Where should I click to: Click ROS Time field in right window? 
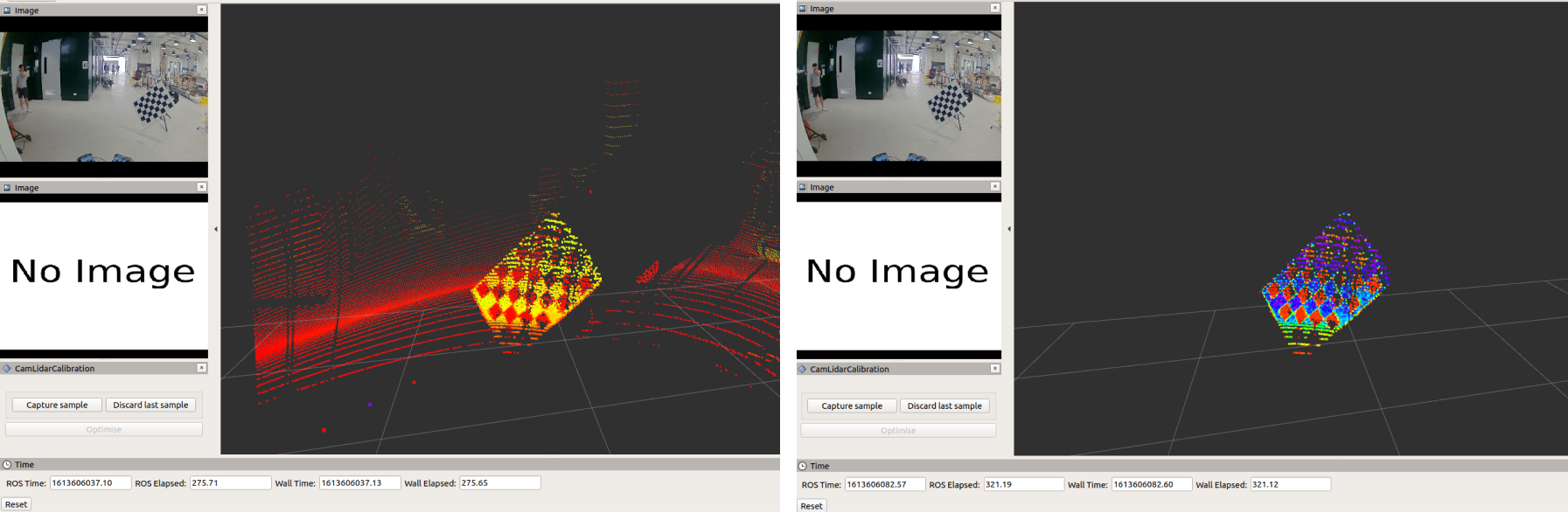884,484
